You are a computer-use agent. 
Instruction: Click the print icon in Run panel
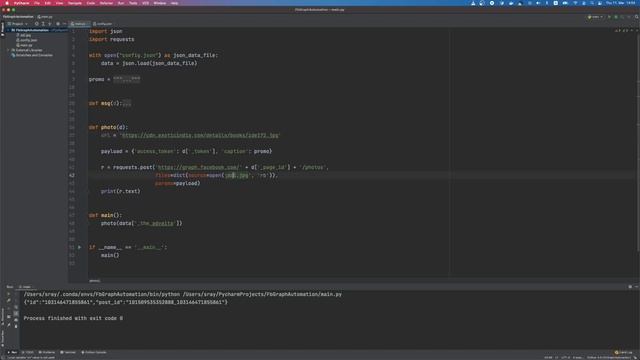(x=16, y=320)
